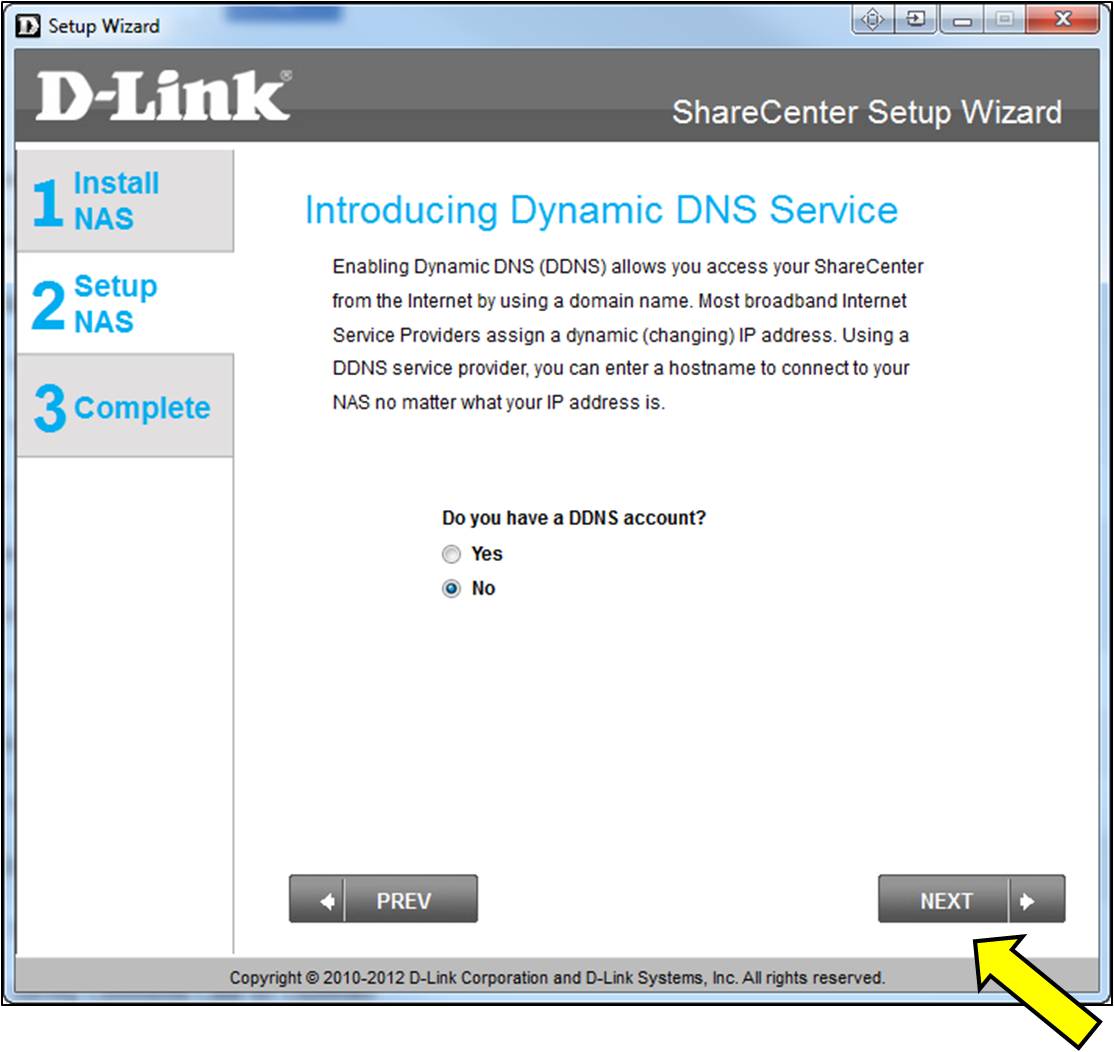Viewport: 1114px width, 1052px height.
Task: Click the 'Introducing Dynamic DNS Service' heading
Action: pyautogui.click(x=601, y=210)
